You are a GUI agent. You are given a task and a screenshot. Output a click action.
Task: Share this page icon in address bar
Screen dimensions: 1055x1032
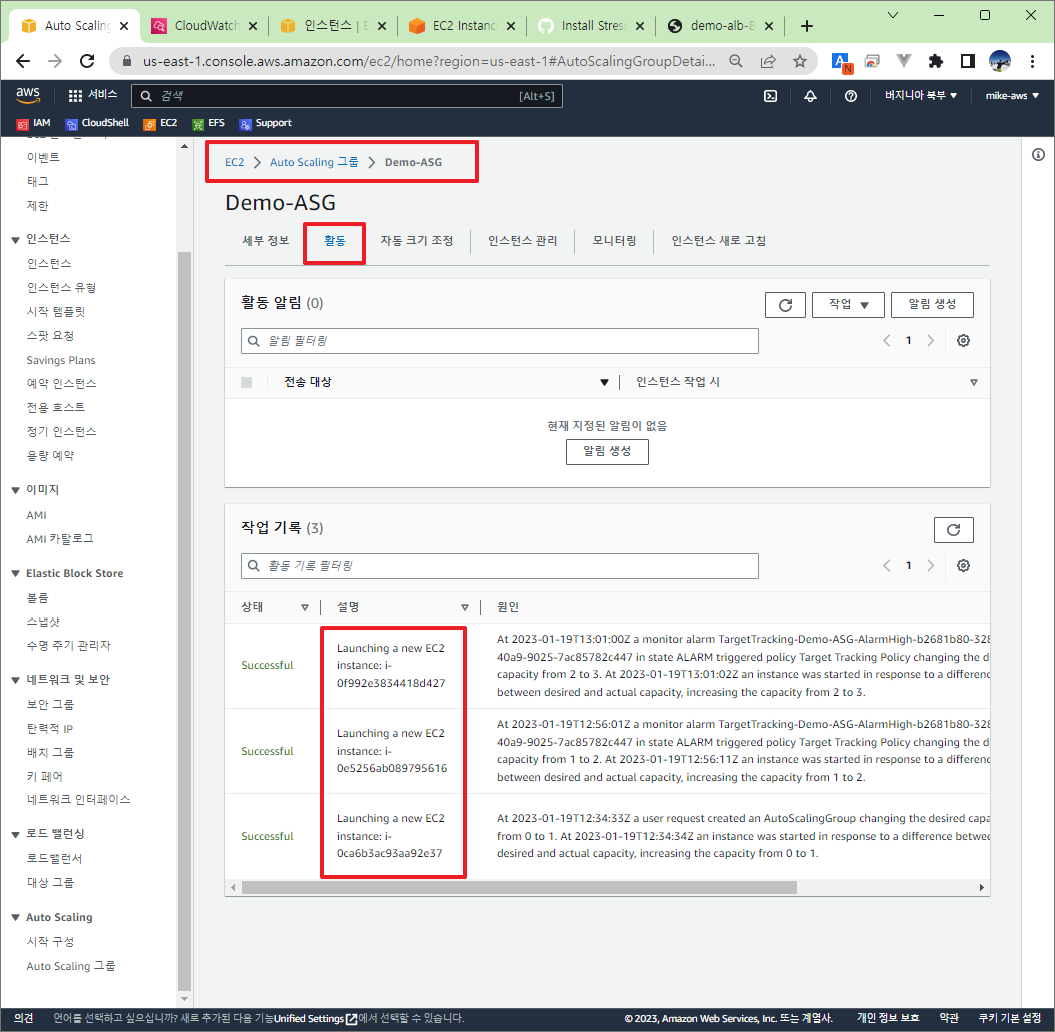coord(768,61)
